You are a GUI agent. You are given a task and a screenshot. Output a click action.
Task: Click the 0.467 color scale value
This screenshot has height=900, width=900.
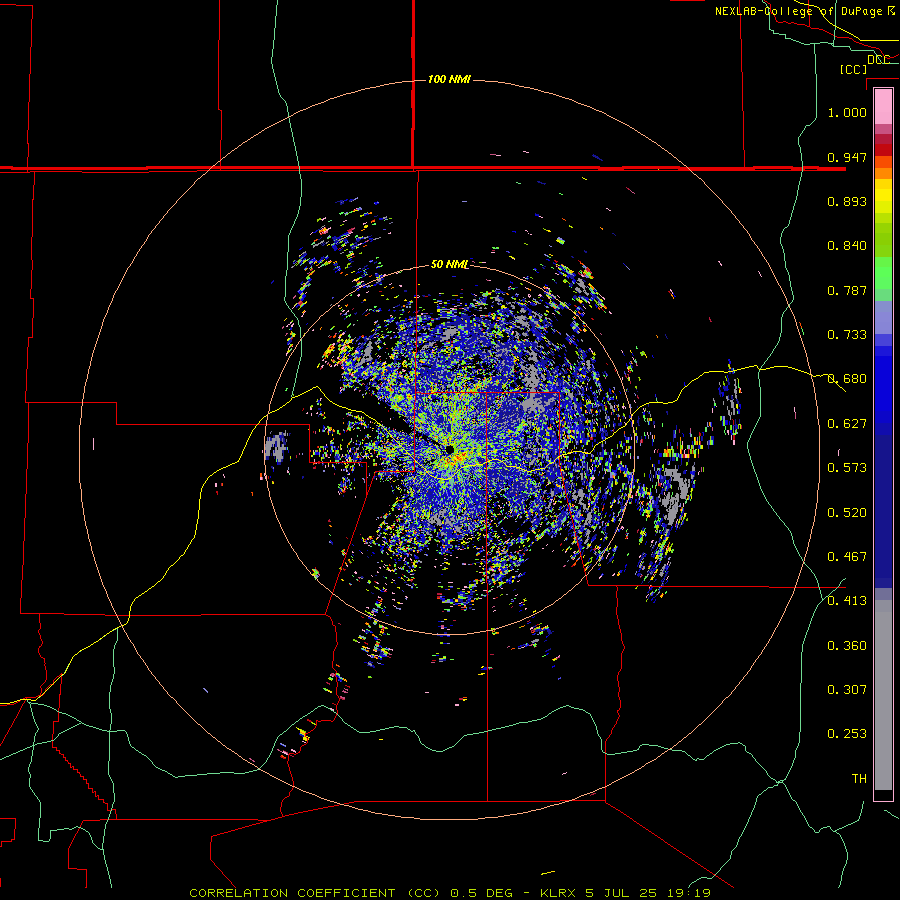(847, 557)
